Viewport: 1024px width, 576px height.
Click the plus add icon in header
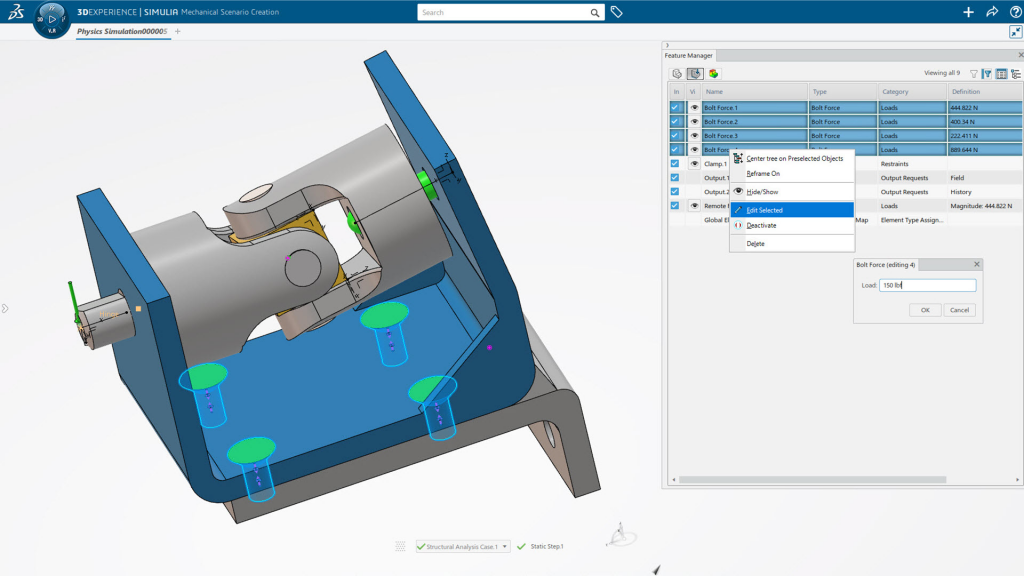tap(968, 12)
